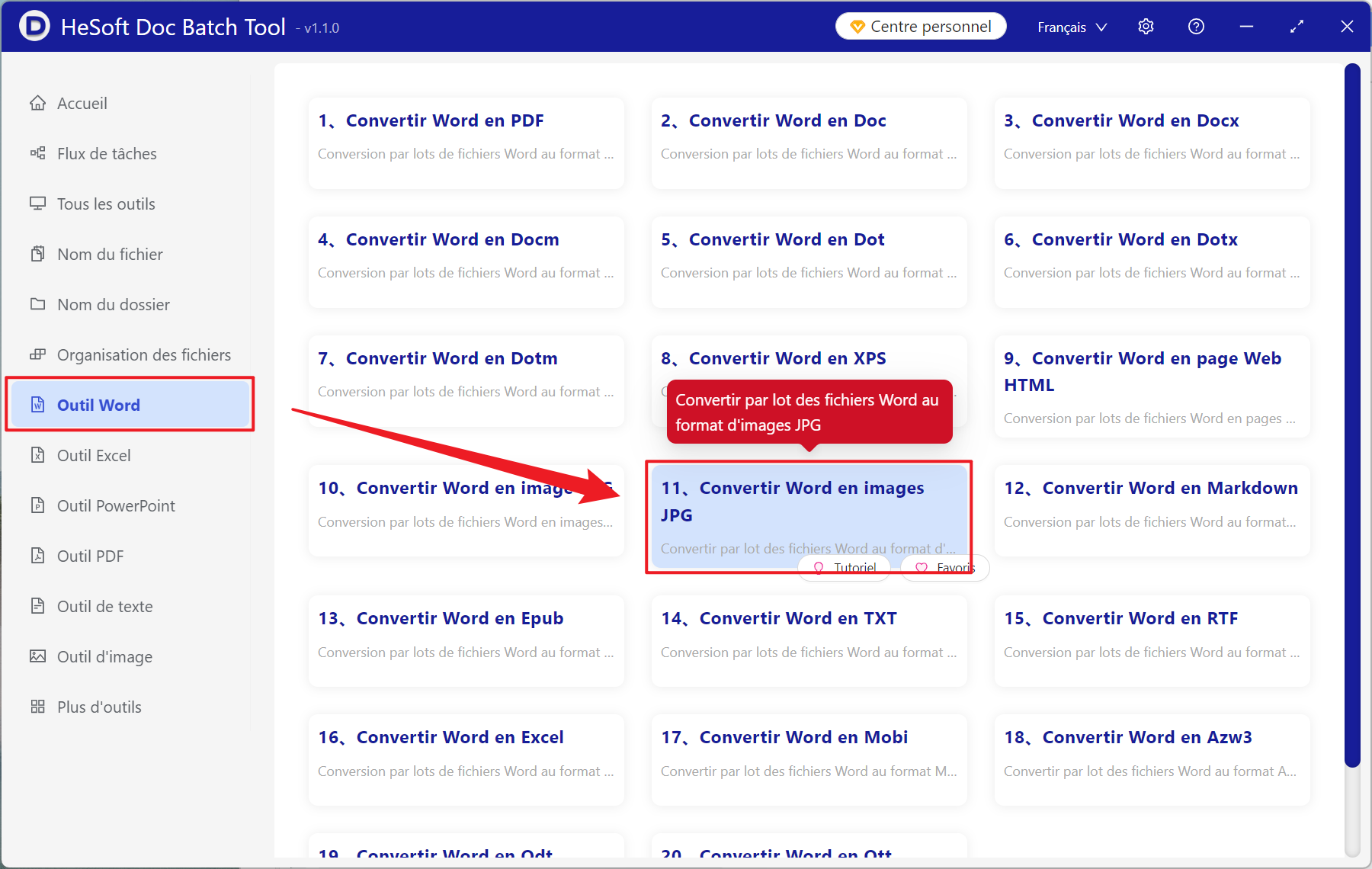Open Convertir Word en TXT card

809,641
